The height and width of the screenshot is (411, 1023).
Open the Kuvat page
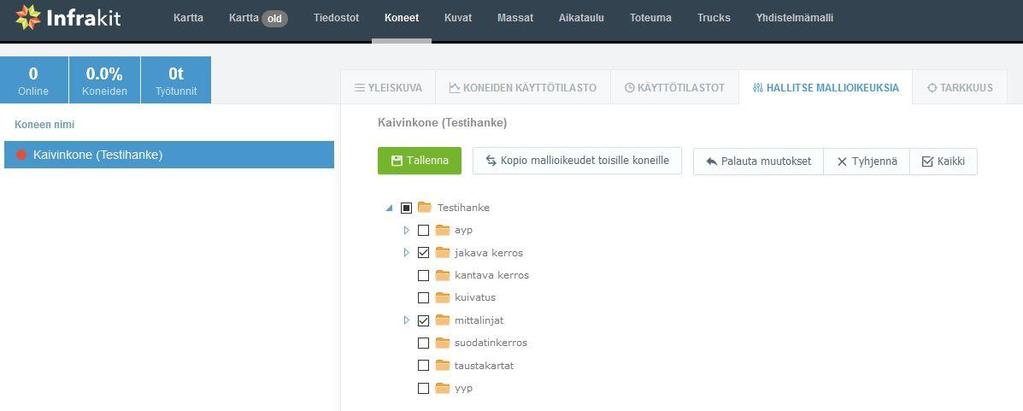(x=458, y=18)
